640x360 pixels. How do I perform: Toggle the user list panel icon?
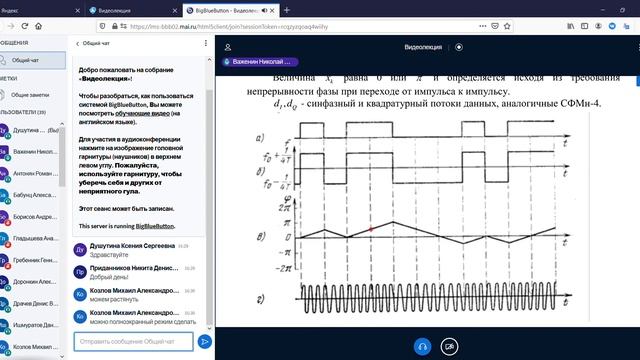click(228, 47)
